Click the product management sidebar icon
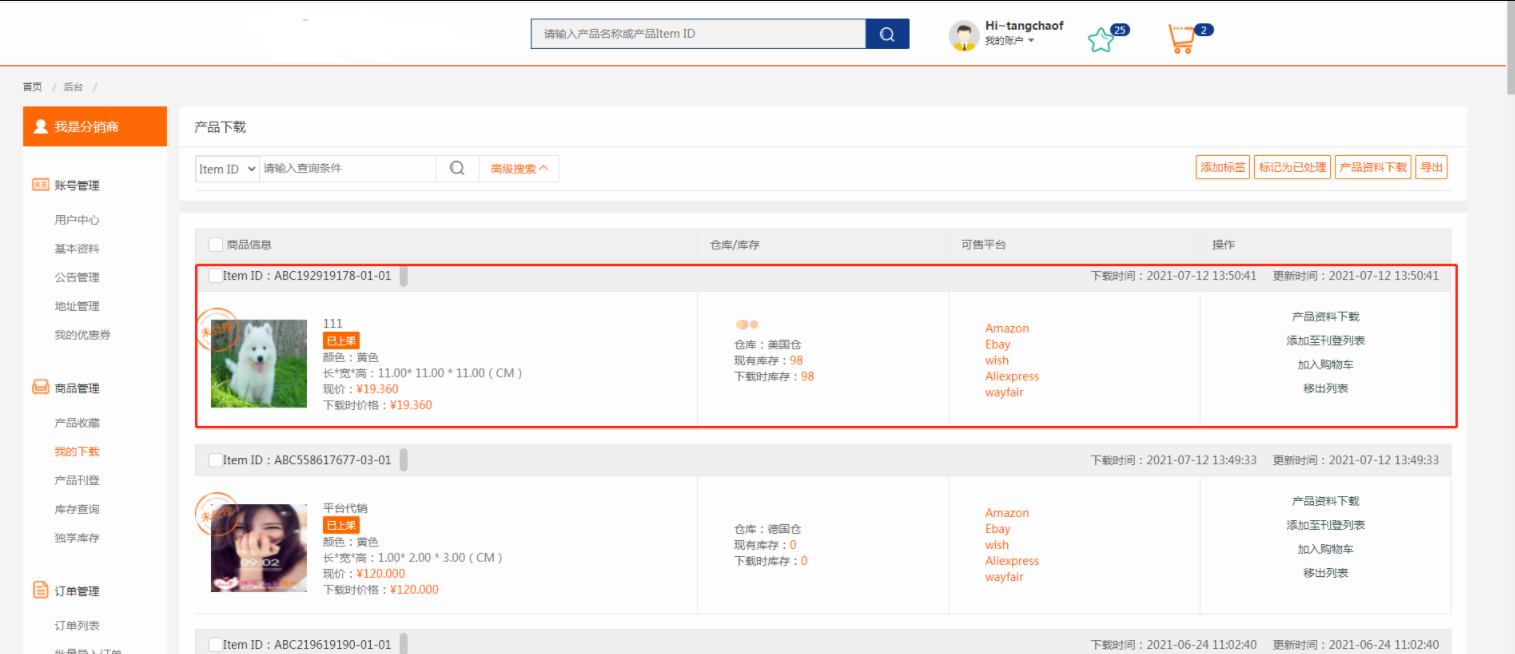This screenshot has height=654, width=1515. [x=41, y=388]
